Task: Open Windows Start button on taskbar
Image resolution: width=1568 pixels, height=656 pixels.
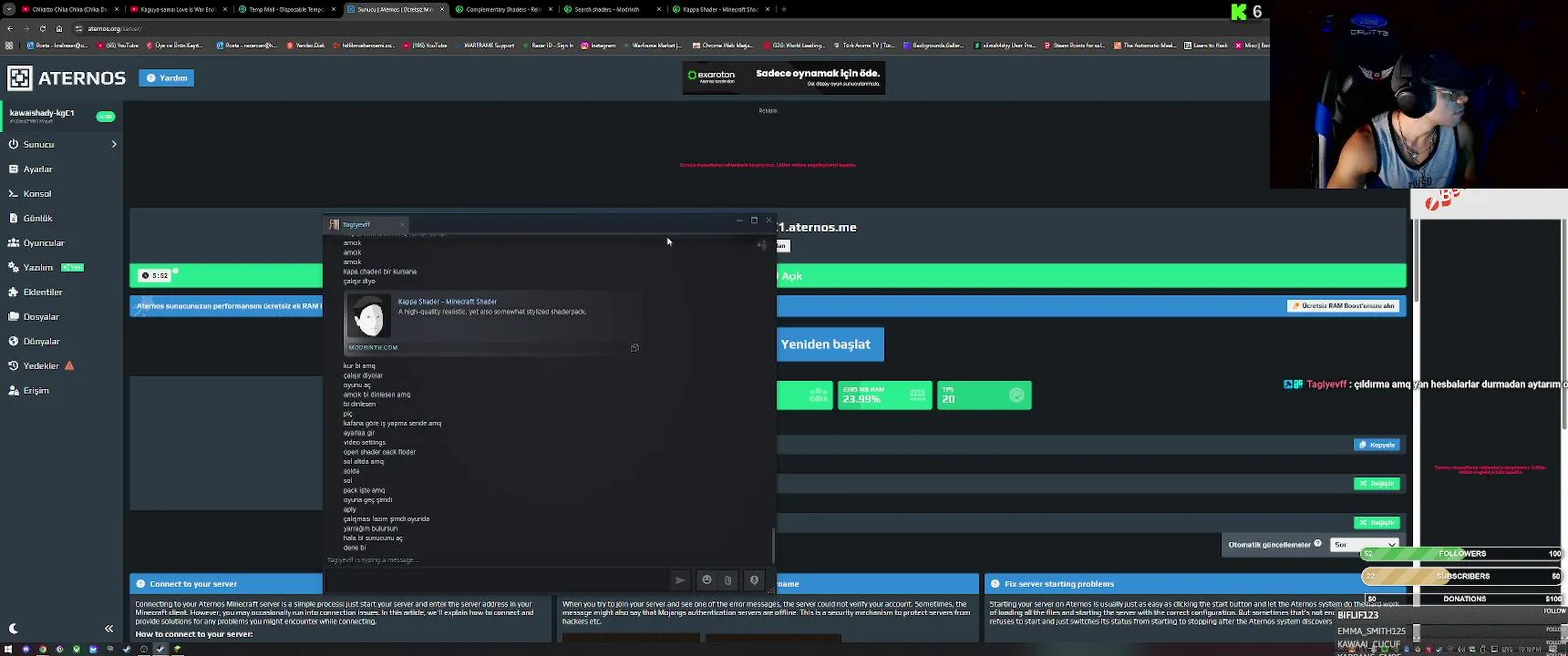Action: click(8, 649)
